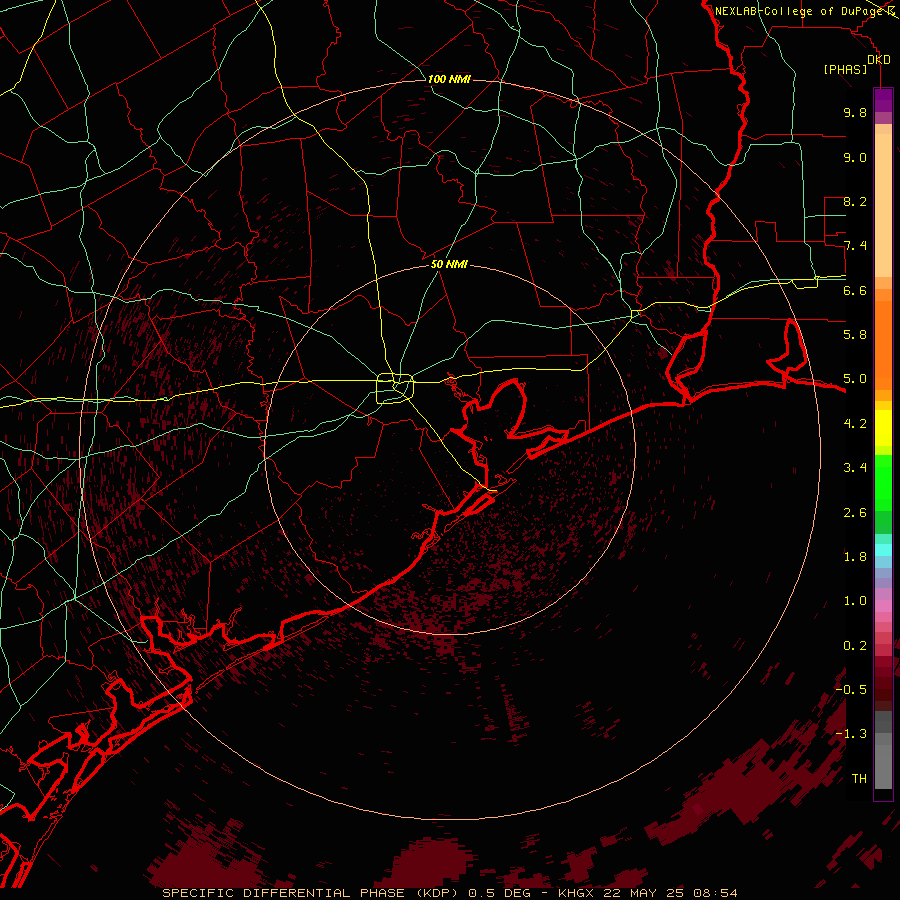Click the 50 NMI range ring label
This screenshot has height=900, width=900.
point(449,264)
